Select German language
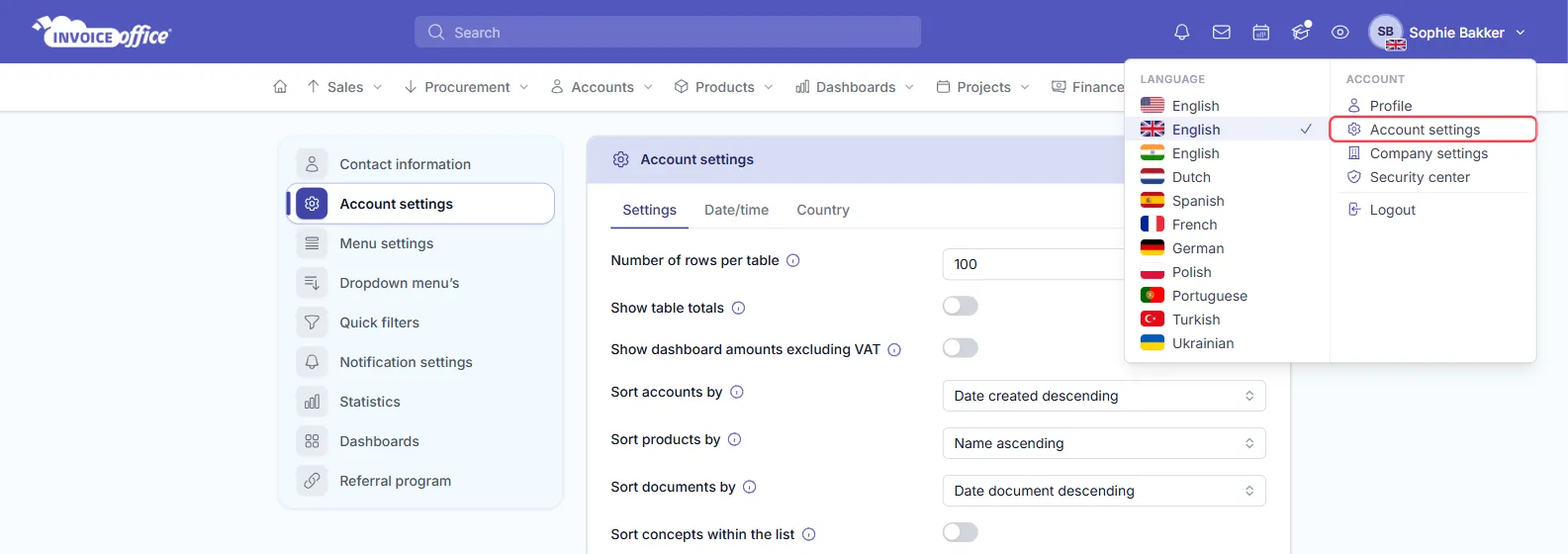Viewport: 1568px width, 554px height. tap(1227, 248)
